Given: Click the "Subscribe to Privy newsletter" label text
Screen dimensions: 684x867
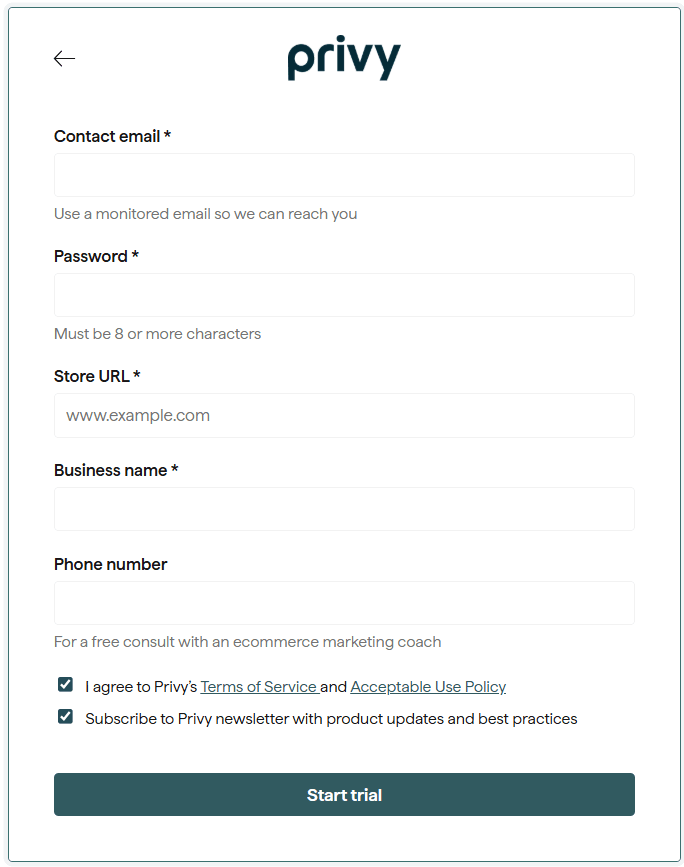Looking at the screenshot, I should (x=330, y=719).
